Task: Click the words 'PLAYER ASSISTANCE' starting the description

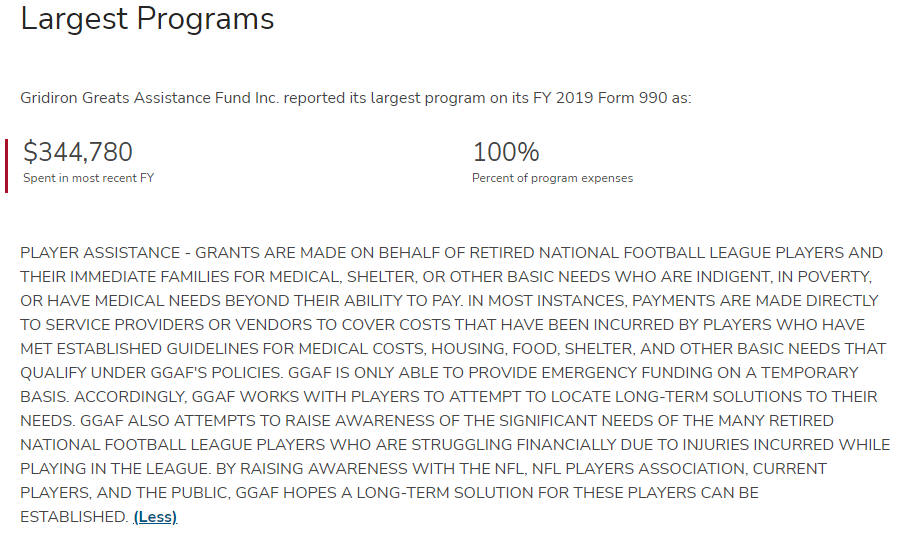Action: coord(100,253)
